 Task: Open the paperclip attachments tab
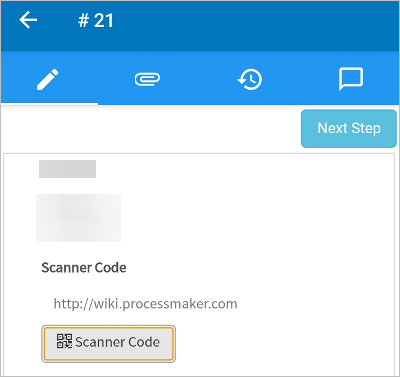147,79
